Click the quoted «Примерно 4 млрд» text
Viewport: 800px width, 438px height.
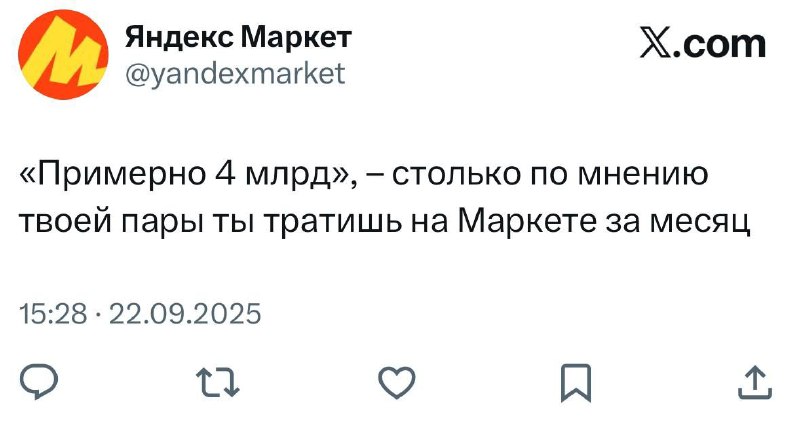pyautogui.click(x=187, y=177)
